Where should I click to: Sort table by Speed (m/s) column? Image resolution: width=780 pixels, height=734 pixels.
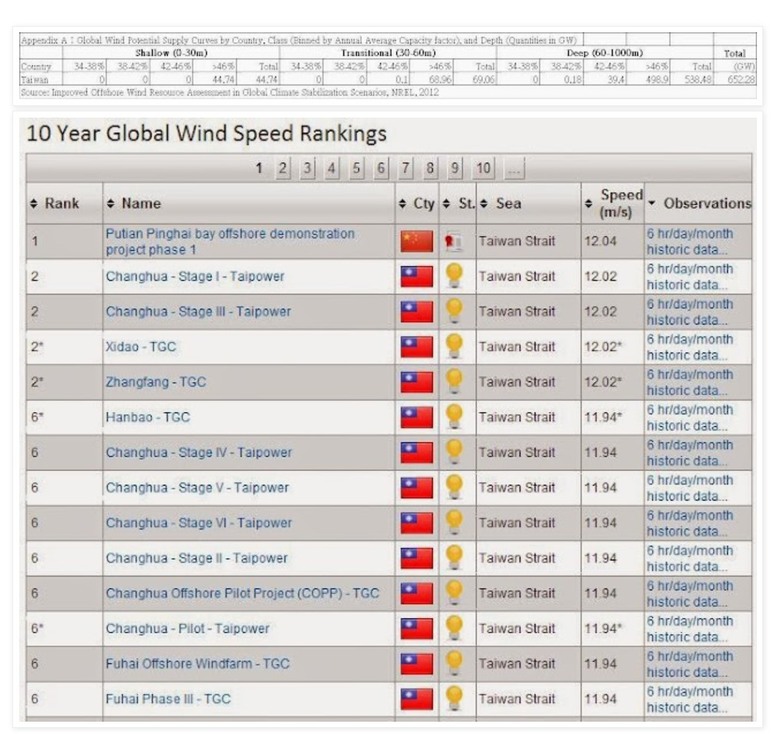pyautogui.click(x=614, y=203)
